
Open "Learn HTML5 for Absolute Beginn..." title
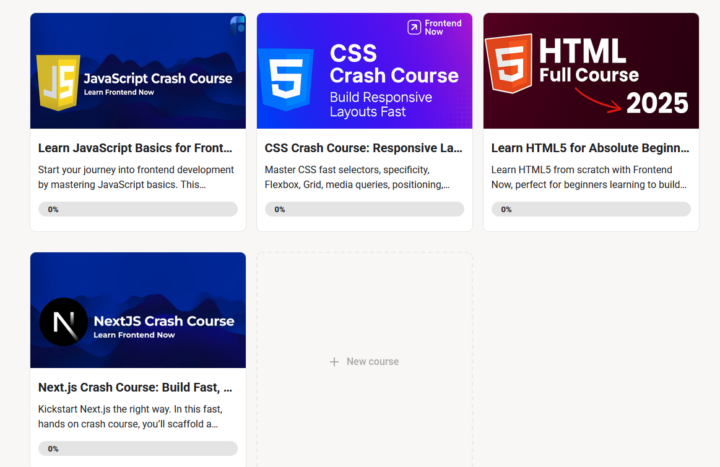click(x=590, y=148)
